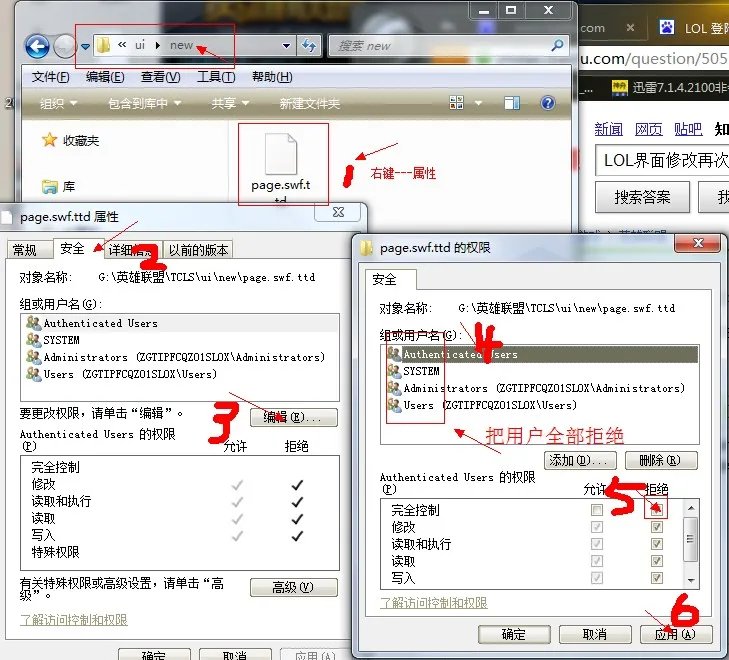The image size is (729, 660).
Task: Toggle 读取和执行 deny checkbox
Action: pyautogui.click(x=656, y=544)
